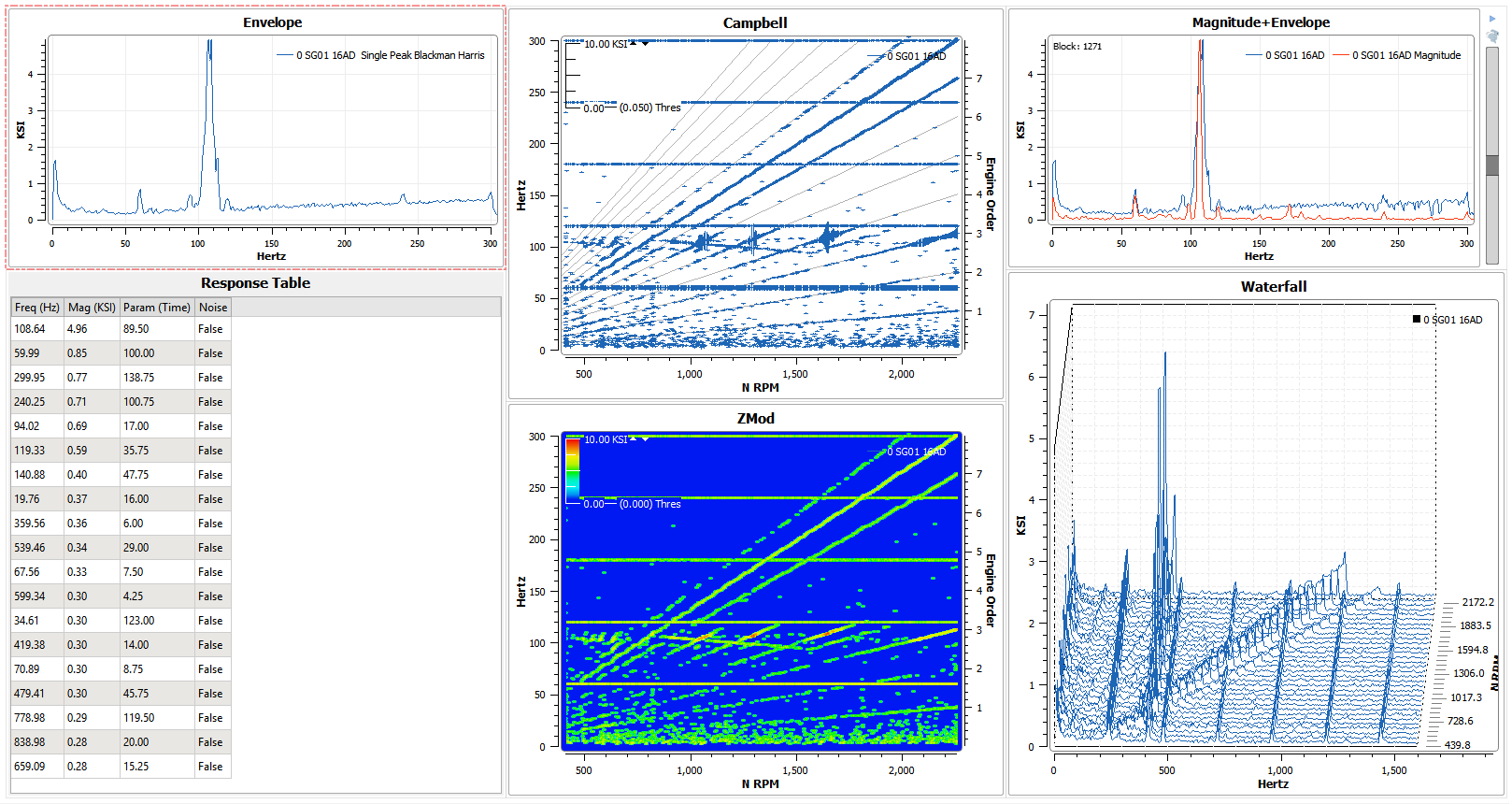
Task: Sort table by Freq (Hz) column
Action: point(37,308)
